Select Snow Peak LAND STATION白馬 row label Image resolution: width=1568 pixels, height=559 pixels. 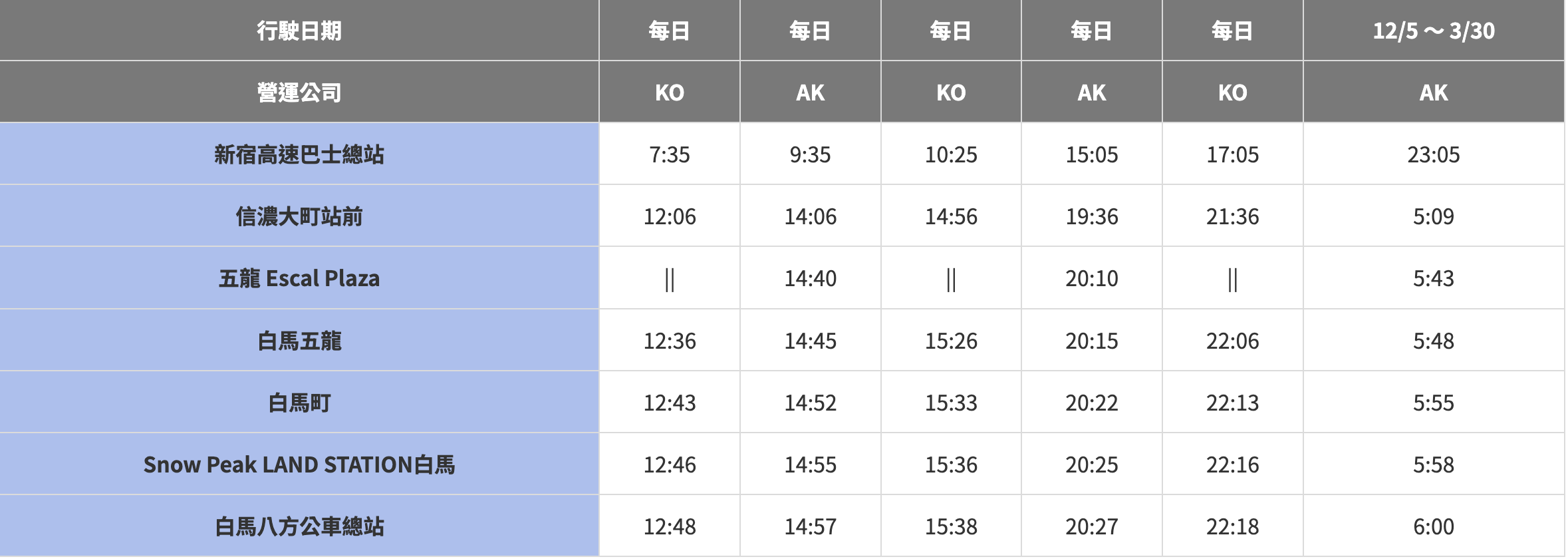coord(299,465)
